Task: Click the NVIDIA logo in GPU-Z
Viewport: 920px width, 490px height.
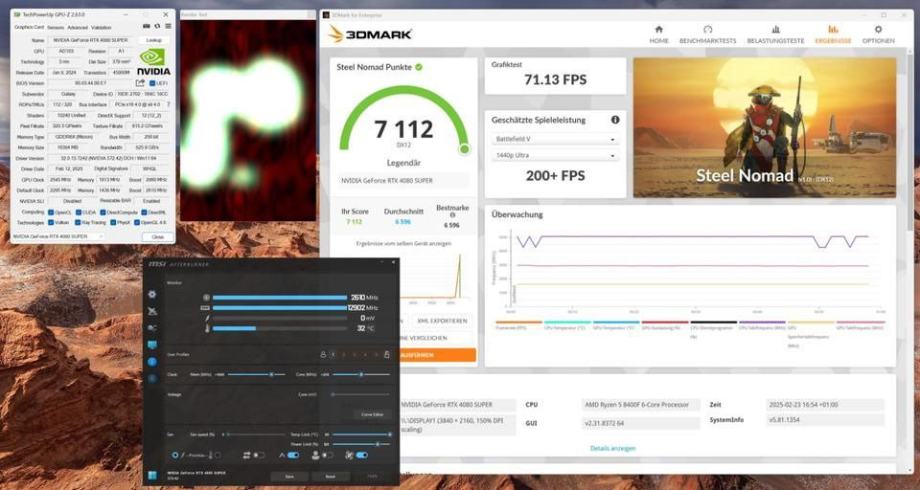Action: 153,62
